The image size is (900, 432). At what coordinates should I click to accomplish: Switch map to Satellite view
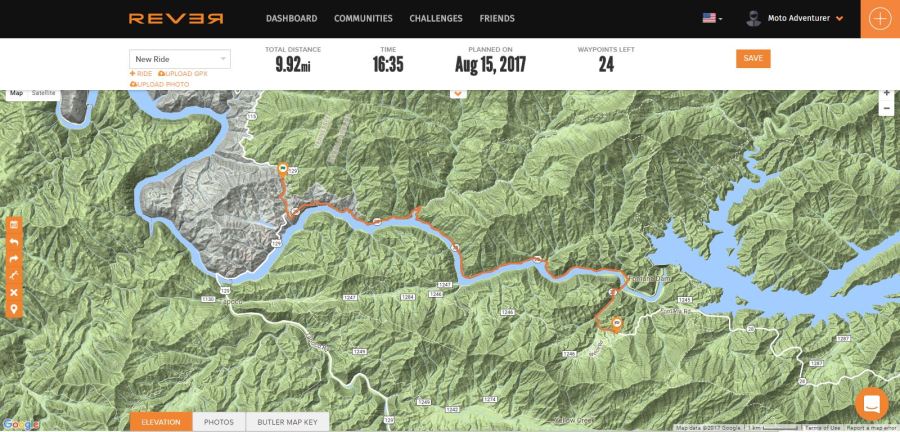coord(44,93)
